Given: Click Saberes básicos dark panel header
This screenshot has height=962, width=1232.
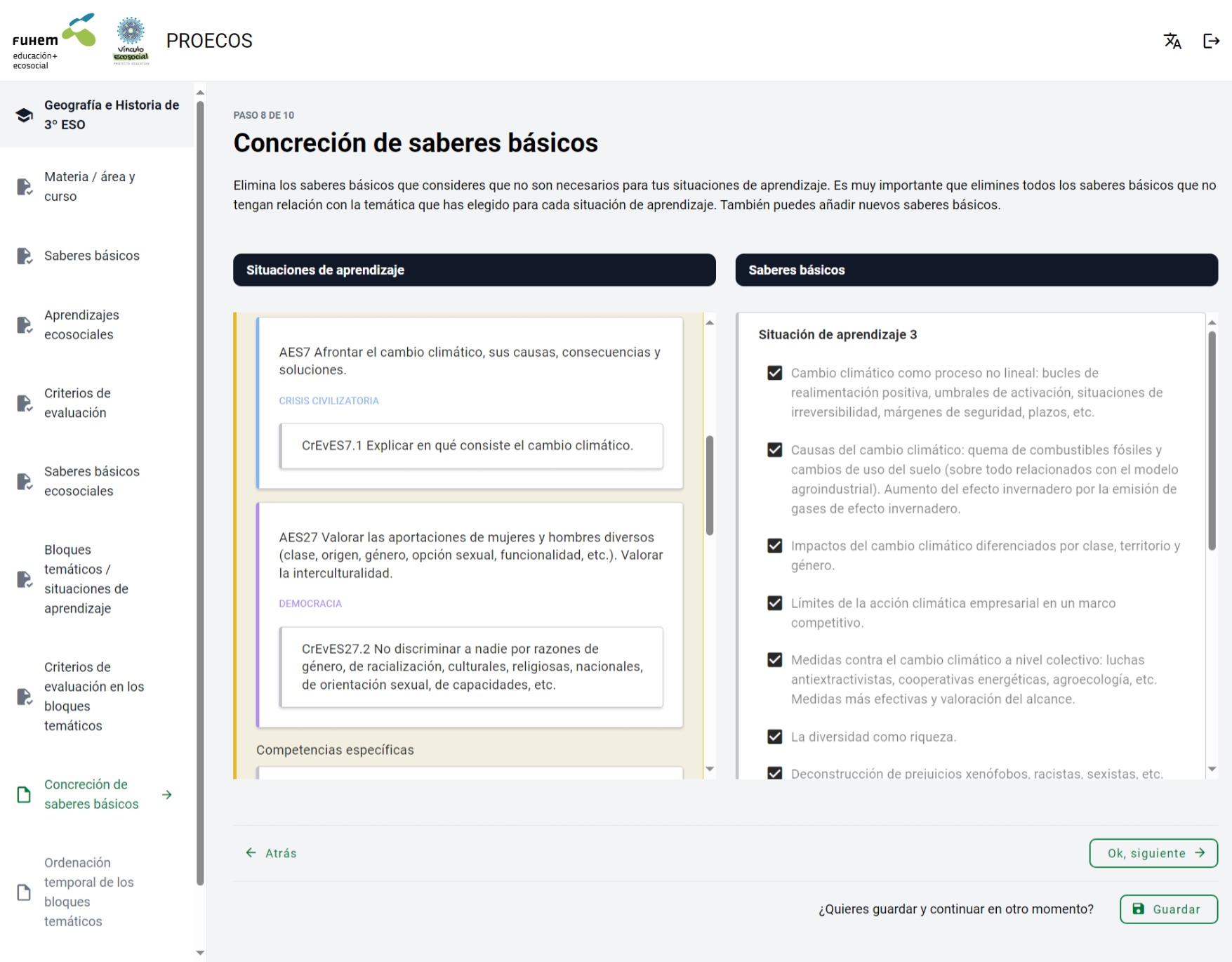Looking at the screenshot, I should [x=976, y=270].
